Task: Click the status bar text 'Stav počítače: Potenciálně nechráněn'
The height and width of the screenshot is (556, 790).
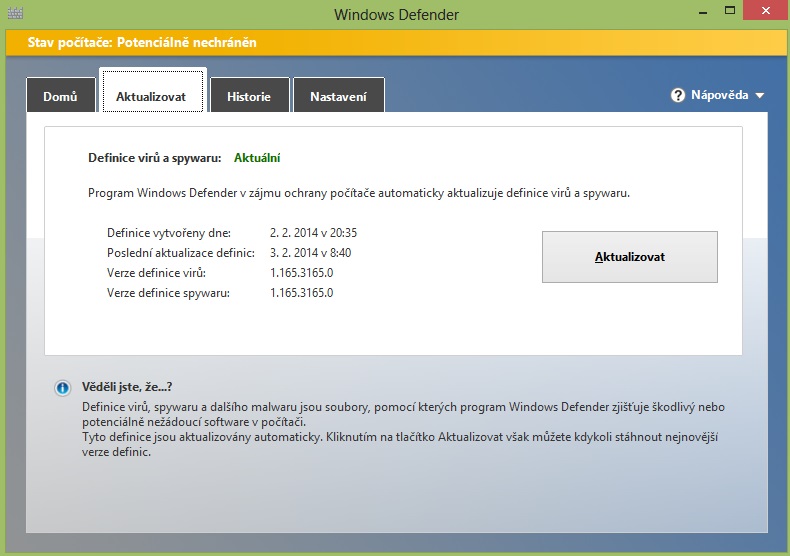Action: [142, 42]
